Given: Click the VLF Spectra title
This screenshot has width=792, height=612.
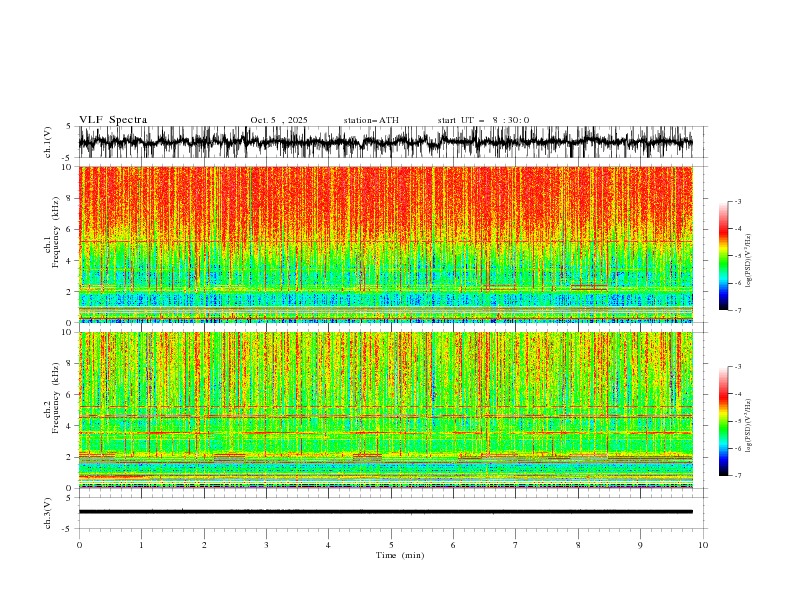Looking at the screenshot, I should pyautogui.click(x=113, y=120).
